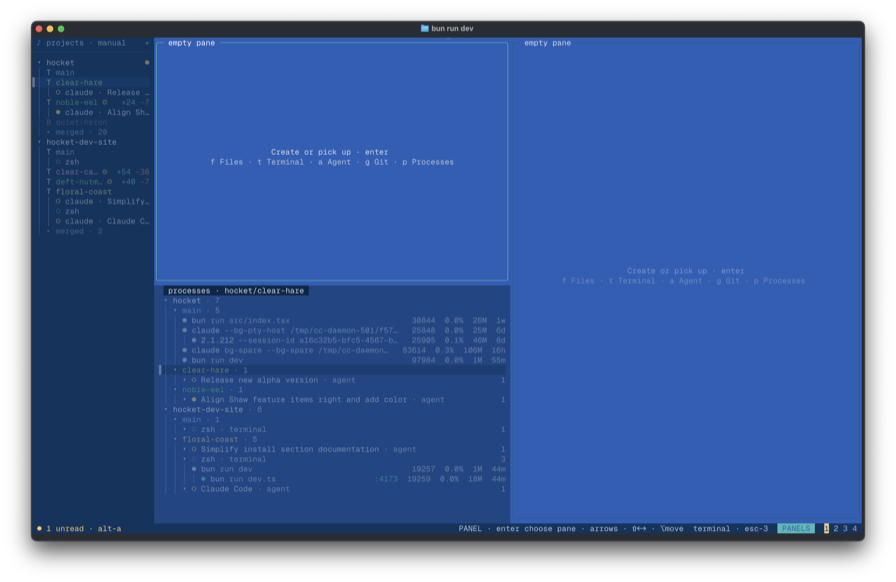Click the dot beside claude --bg-pty-host process

pyautogui.click(x=185, y=330)
